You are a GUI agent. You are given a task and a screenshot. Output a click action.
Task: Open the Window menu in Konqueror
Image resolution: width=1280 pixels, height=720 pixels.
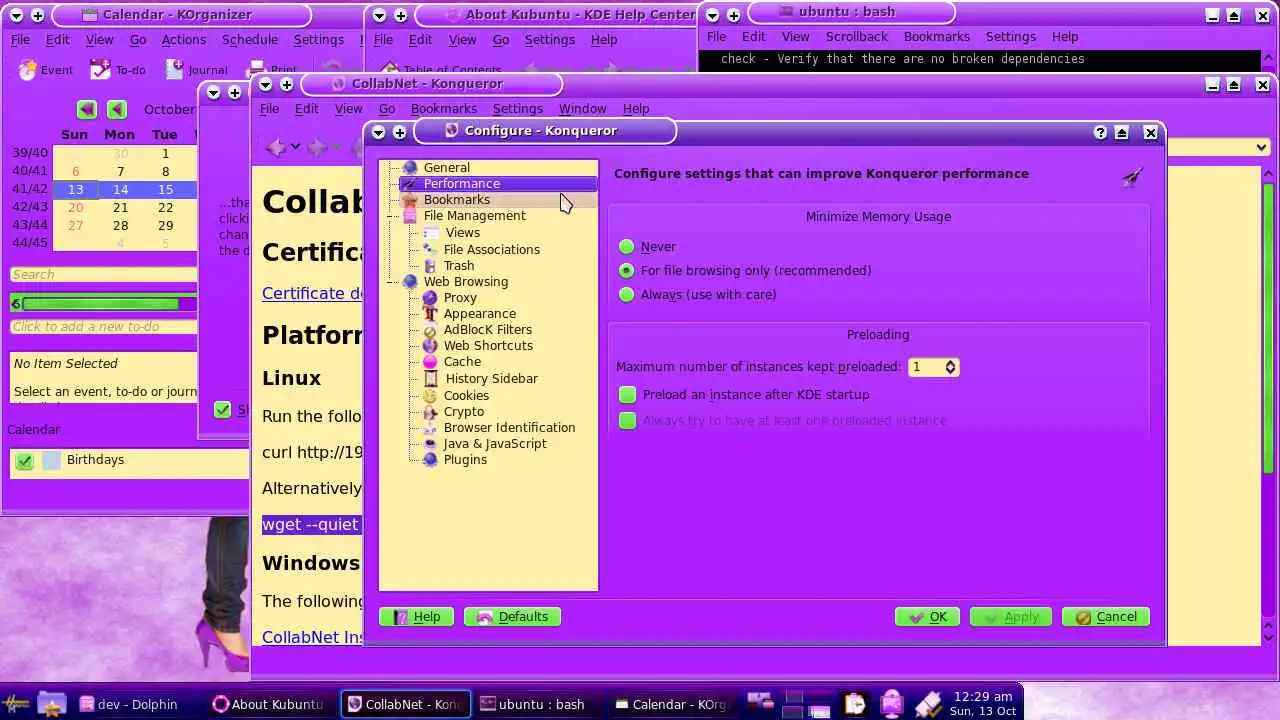coord(582,108)
